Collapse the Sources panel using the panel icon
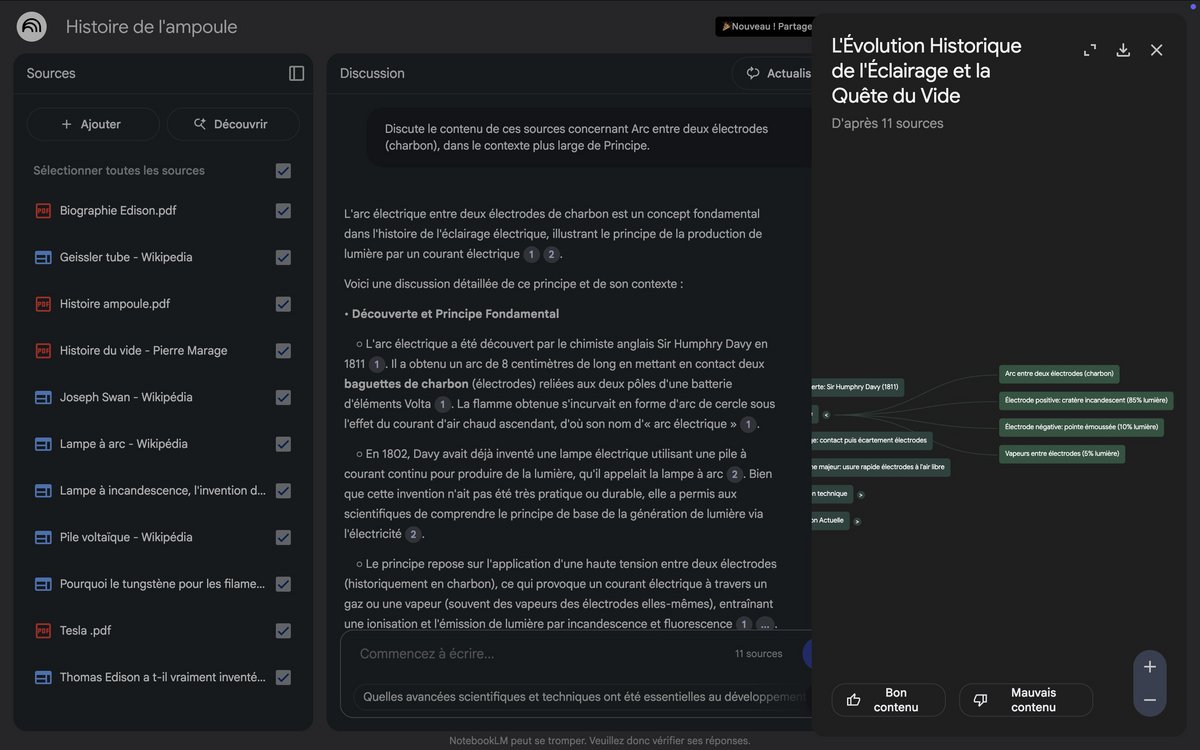Image resolution: width=1200 pixels, height=750 pixels. click(x=297, y=73)
